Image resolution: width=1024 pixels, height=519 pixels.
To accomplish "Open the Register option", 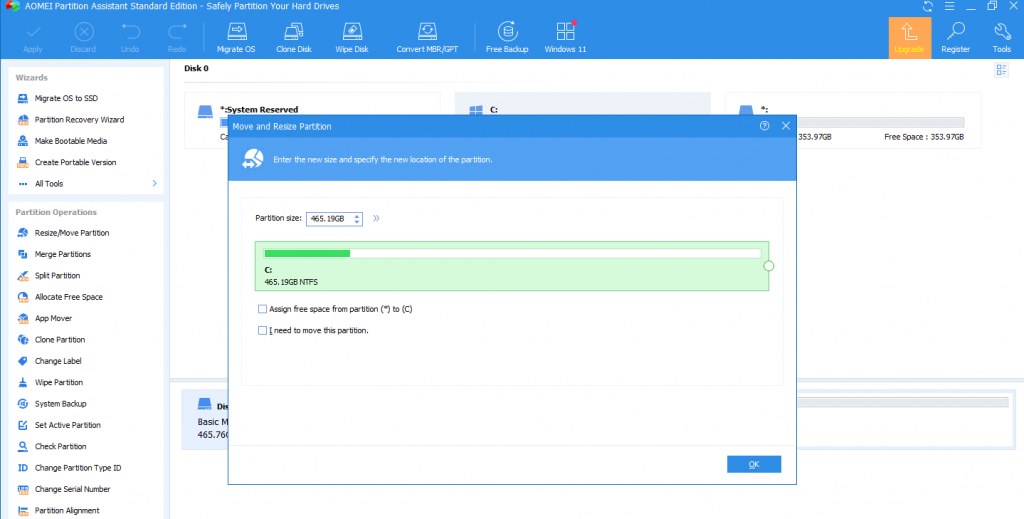I will [x=955, y=38].
